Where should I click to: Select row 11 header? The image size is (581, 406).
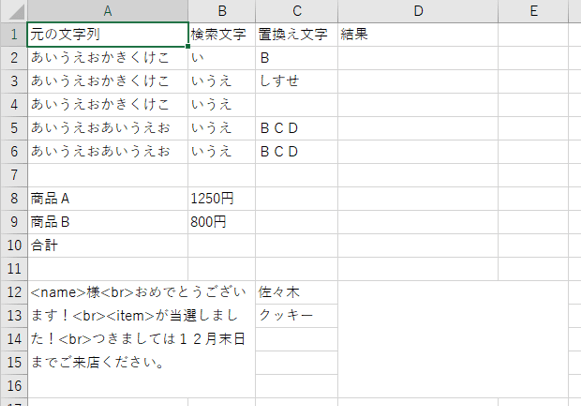pyautogui.click(x=14, y=269)
